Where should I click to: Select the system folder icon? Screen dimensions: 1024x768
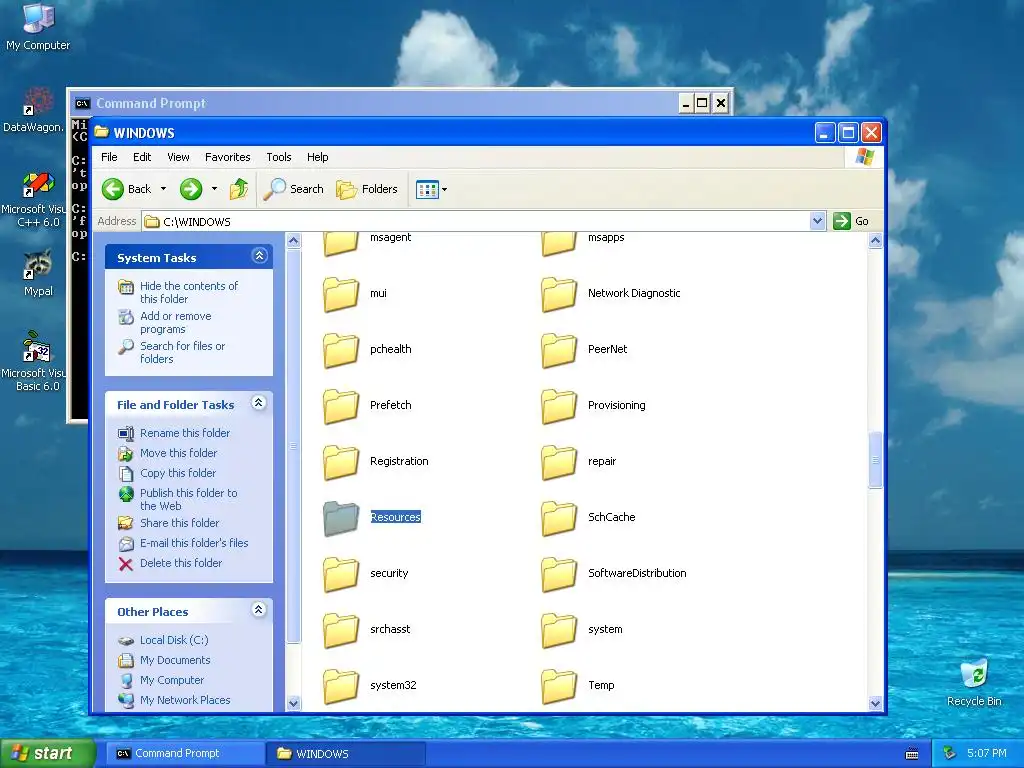click(x=559, y=630)
